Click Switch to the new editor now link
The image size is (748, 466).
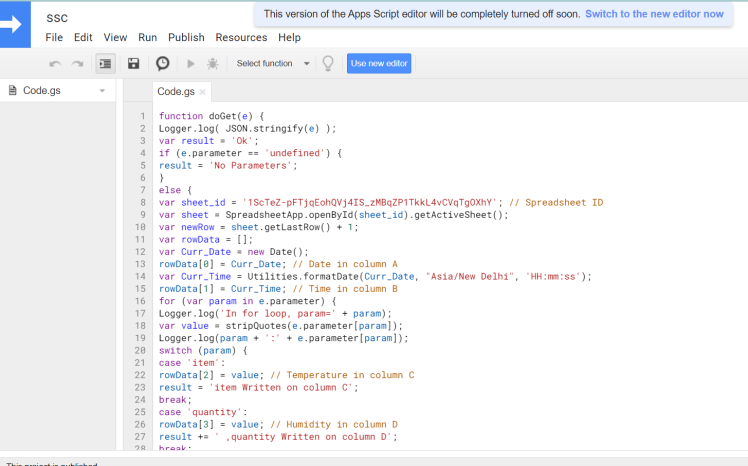point(654,14)
